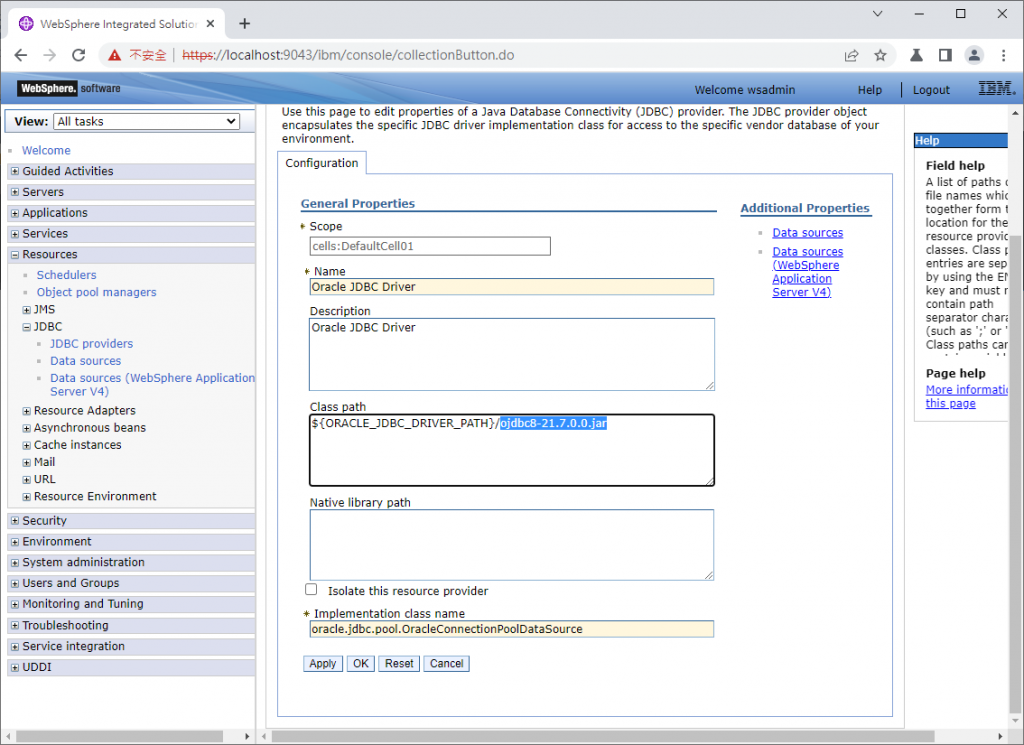
Task: Open the browser profile avatar
Action: tap(974, 55)
